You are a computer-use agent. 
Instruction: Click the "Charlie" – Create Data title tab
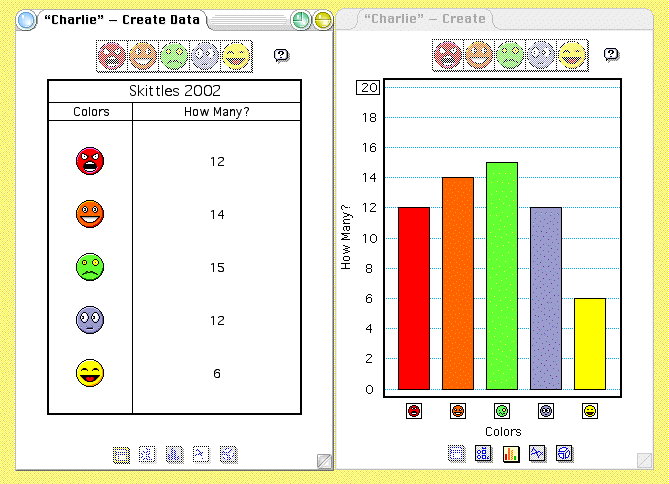coord(122,20)
